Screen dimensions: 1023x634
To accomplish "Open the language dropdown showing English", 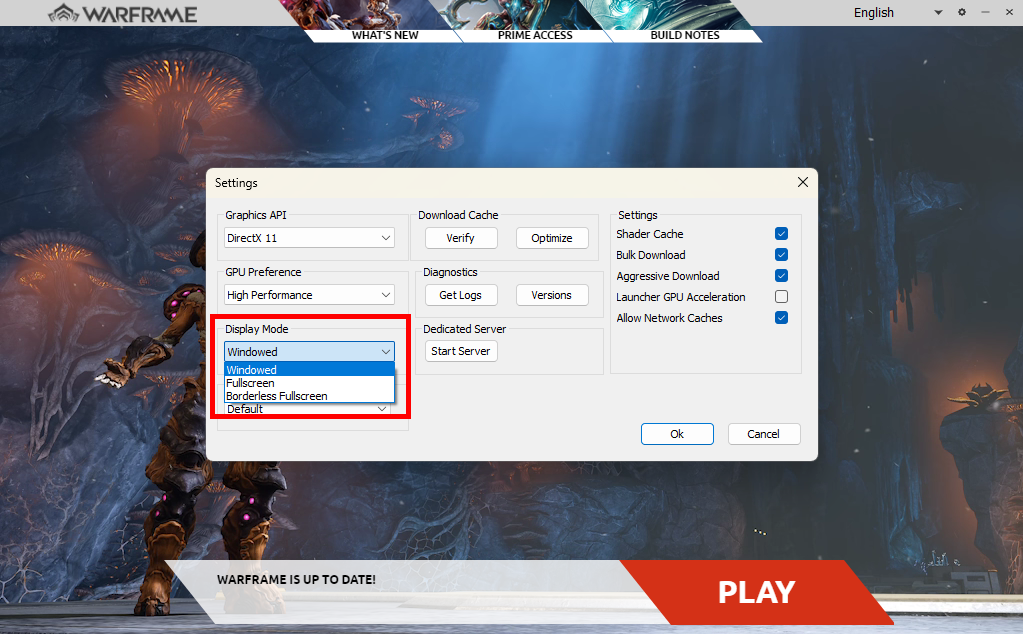I will tap(898, 12).
